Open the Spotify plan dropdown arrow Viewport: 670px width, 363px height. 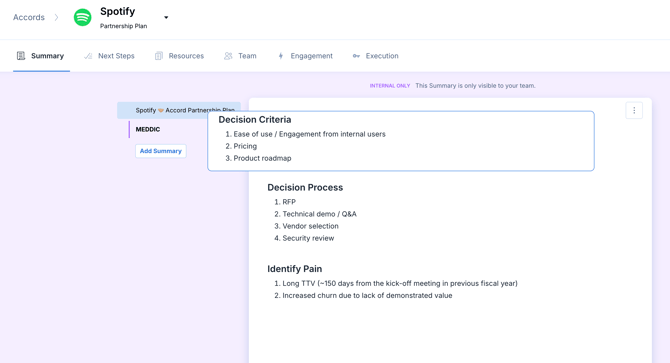[166, 18]
